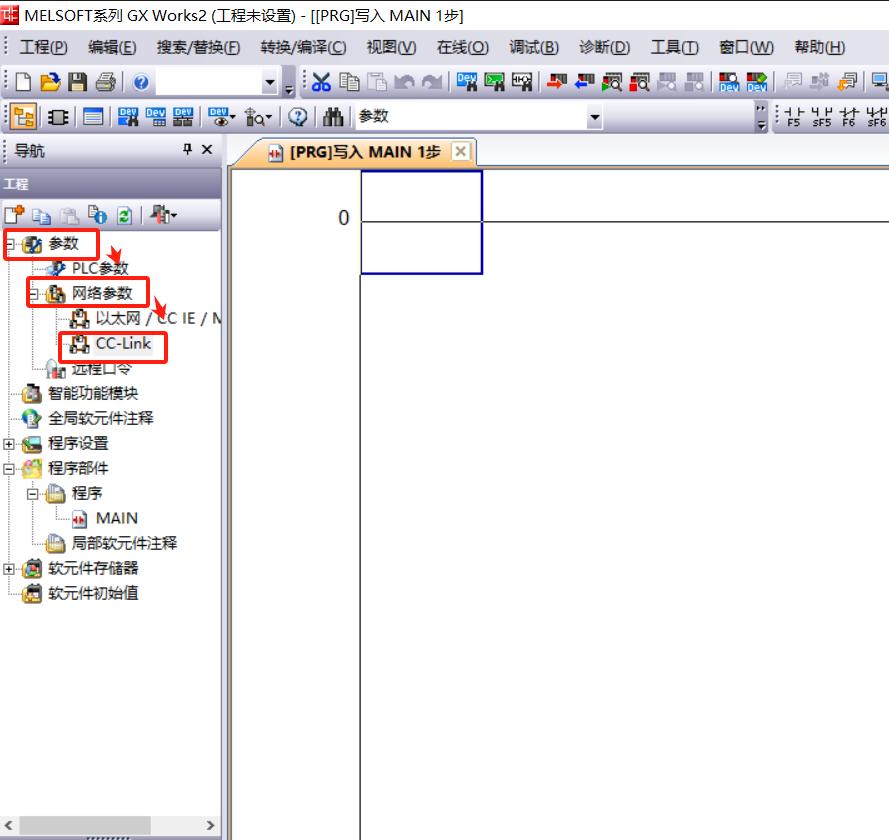Click the device list Dev table icon
This screenshot has height=840, width=889.
155,117
